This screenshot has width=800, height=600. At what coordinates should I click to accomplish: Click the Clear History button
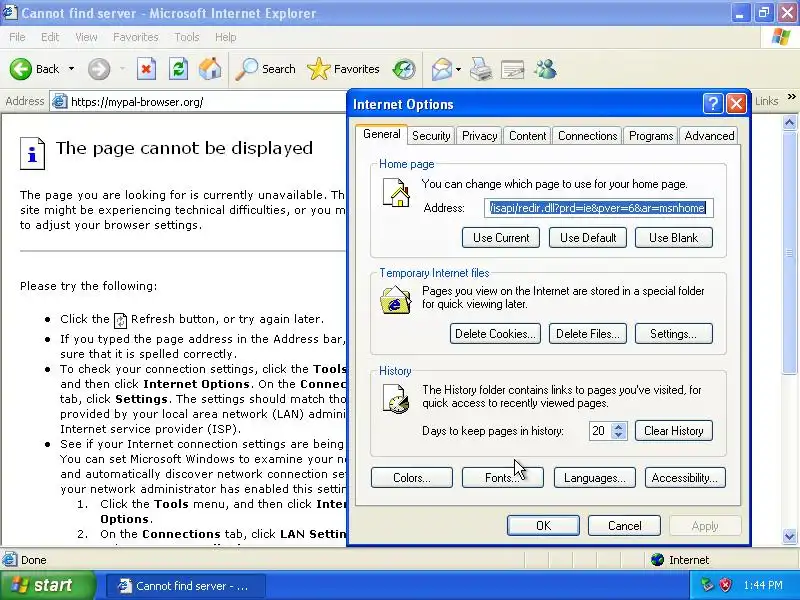673,431
